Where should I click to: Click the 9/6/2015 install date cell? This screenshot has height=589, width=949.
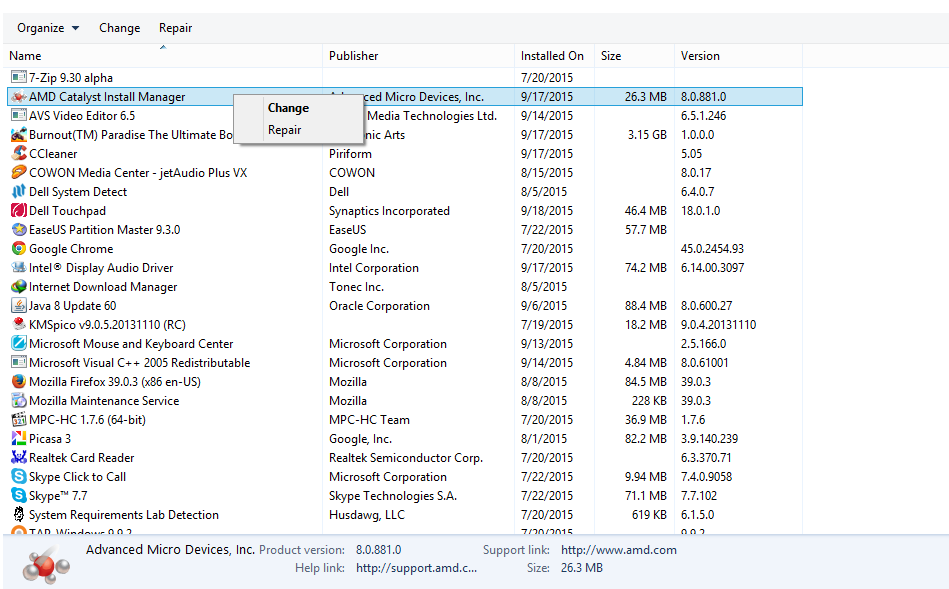[544, 306]
